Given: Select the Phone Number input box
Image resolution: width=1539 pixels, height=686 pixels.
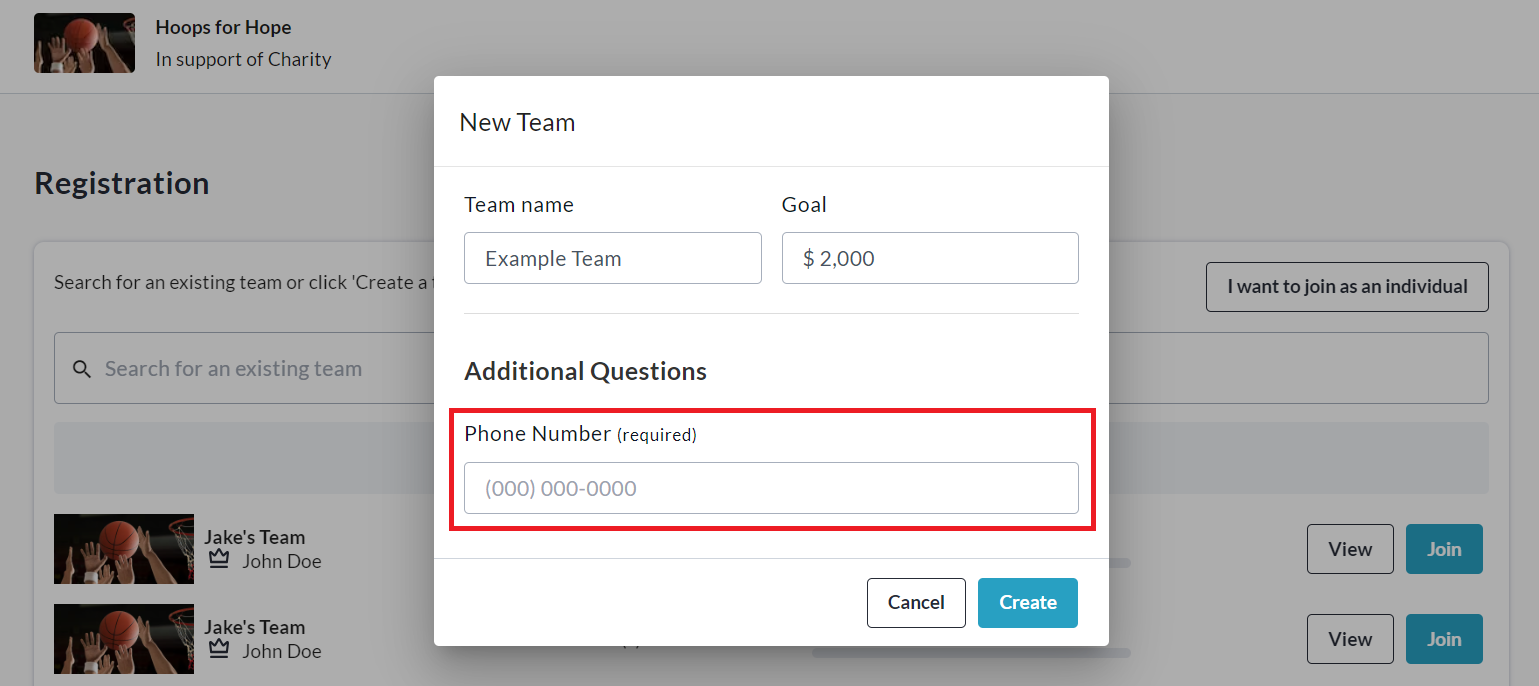Looking at the screenshot, I should pos(770,488).
